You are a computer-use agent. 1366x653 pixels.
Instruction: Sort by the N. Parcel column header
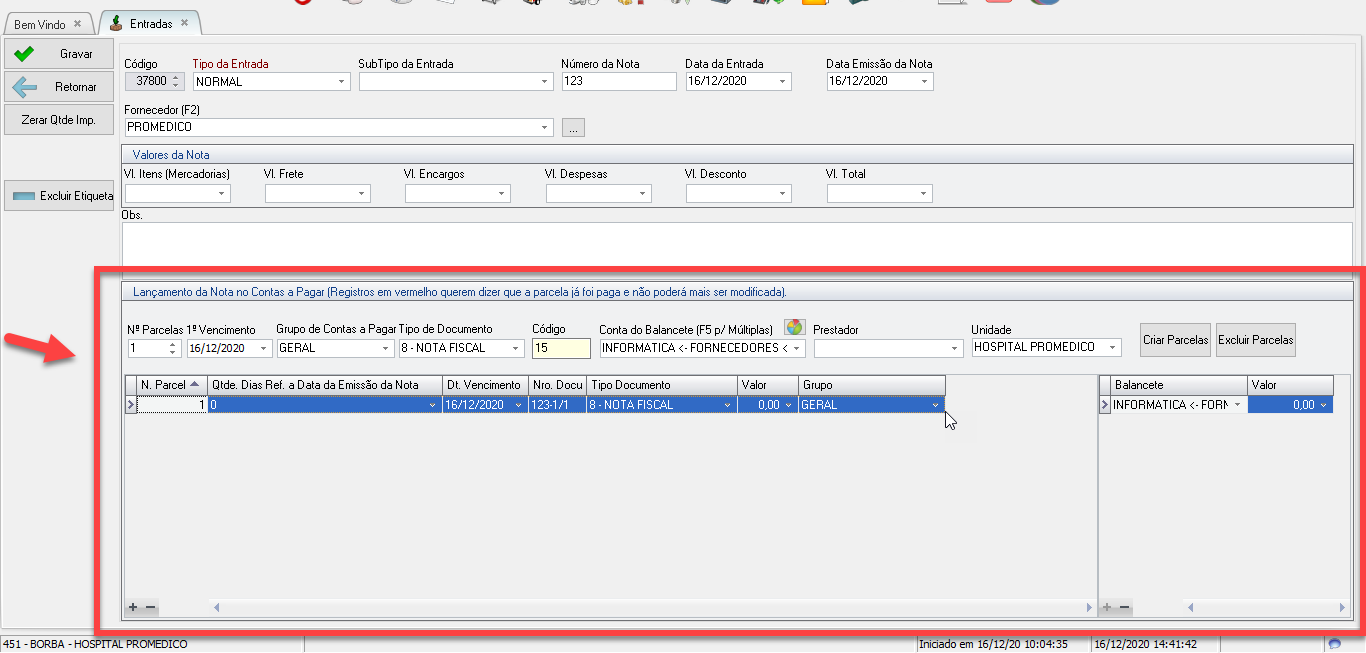[x=166, y=385]
